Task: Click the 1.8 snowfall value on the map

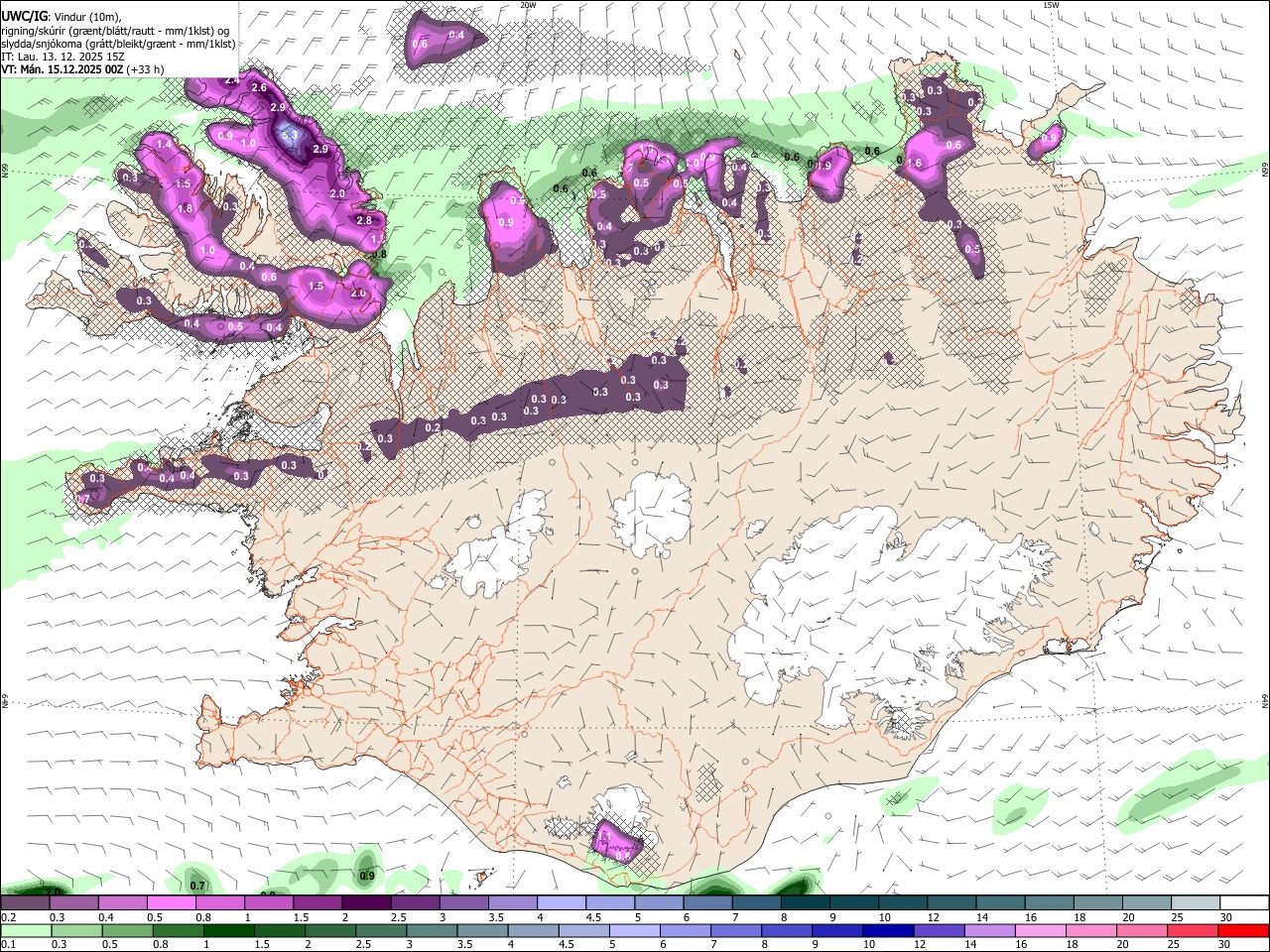Action: [185, 209]
